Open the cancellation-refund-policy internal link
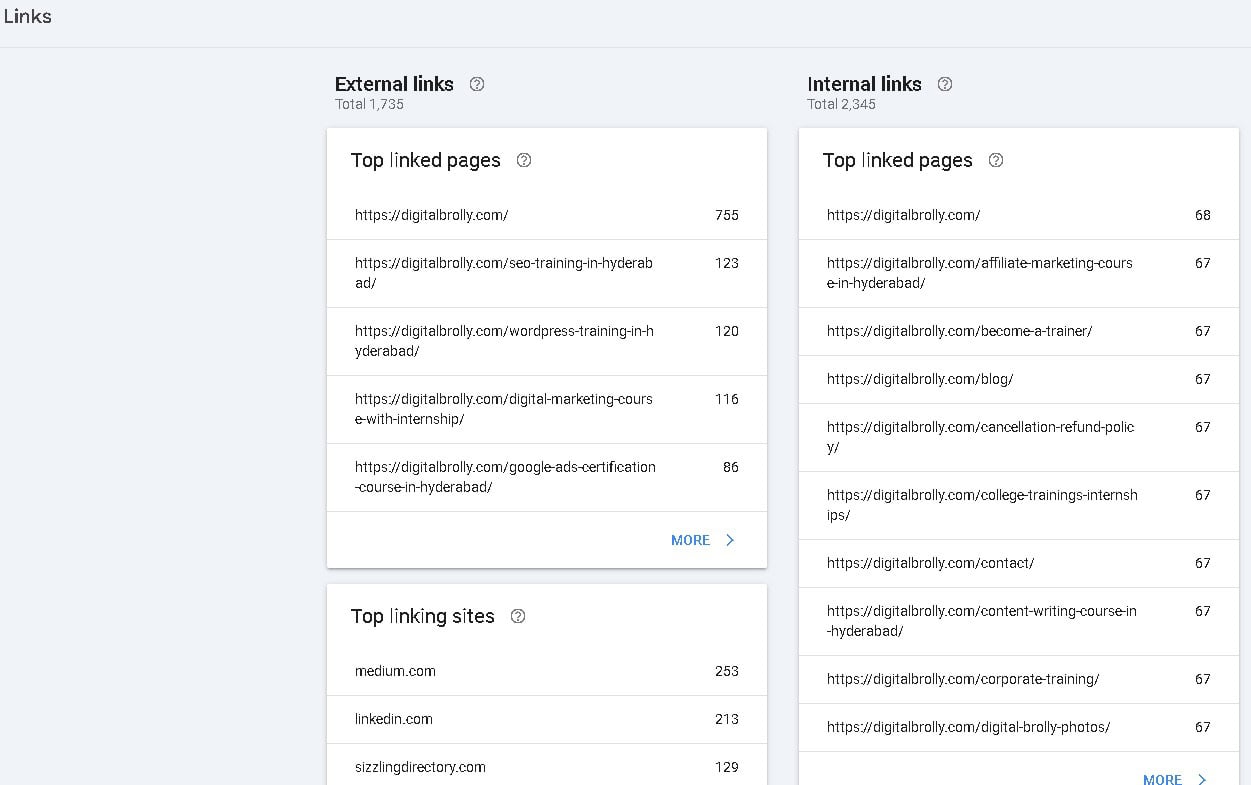The width and height of the screenshot is (1251, 785). click(980, 436)
